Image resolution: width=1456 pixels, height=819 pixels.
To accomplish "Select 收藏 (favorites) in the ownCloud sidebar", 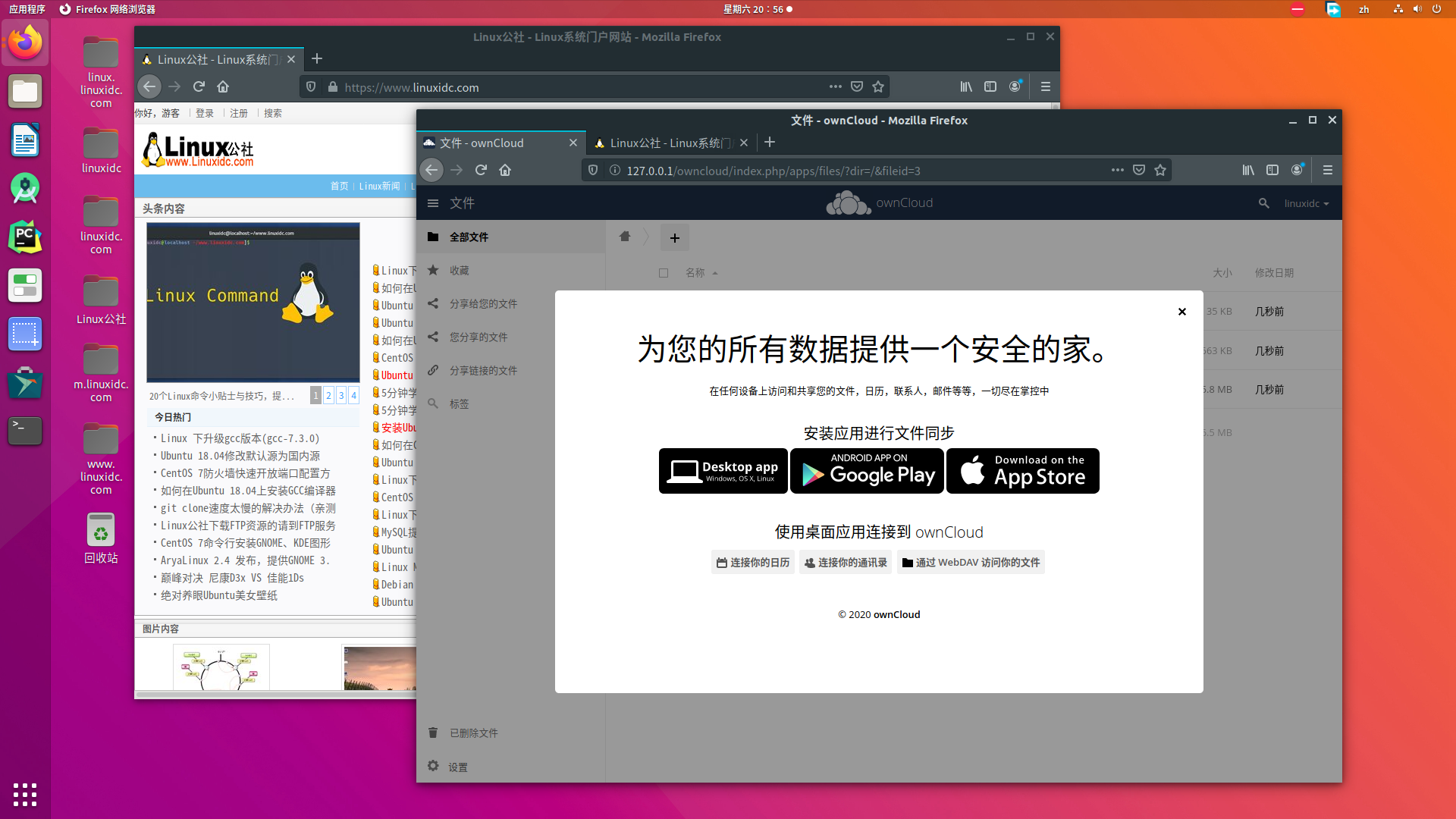I will tap(460, 270).
